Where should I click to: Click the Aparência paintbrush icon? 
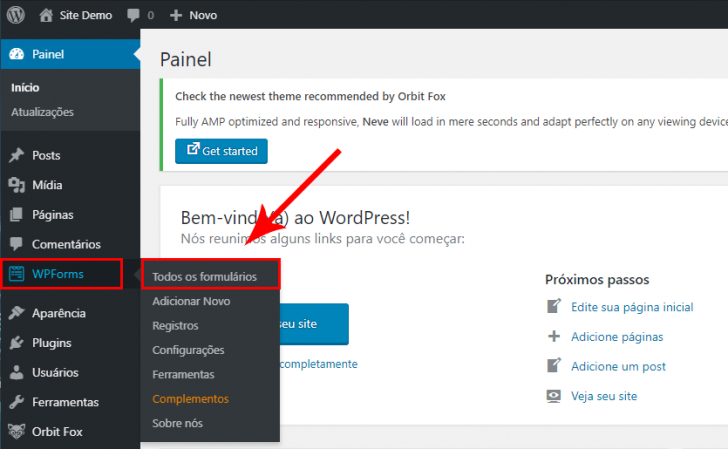click(x=16, y=313)
